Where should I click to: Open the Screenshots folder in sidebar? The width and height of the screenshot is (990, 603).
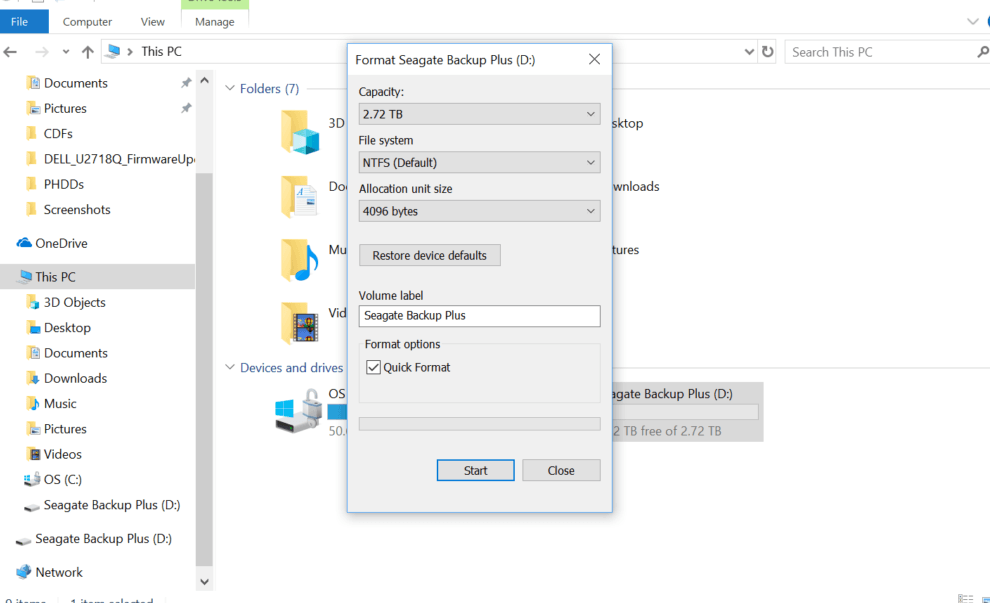77,210
